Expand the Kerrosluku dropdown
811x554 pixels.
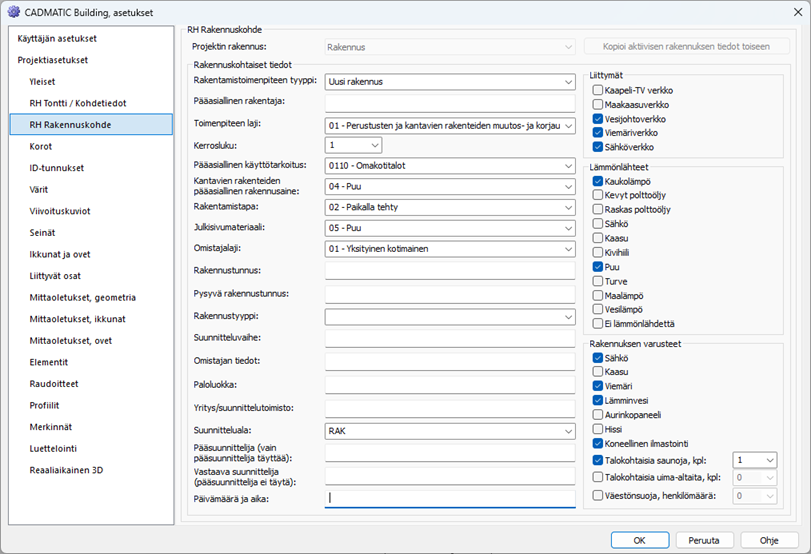pyautogui.click(x=353, y=145)
